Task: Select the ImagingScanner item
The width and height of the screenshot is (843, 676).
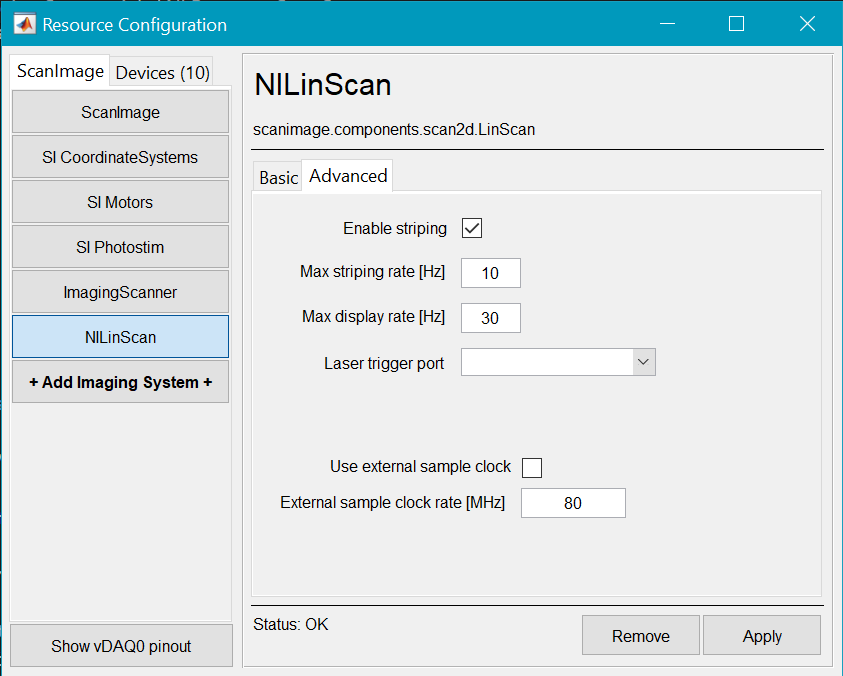Action: (120, 292)
